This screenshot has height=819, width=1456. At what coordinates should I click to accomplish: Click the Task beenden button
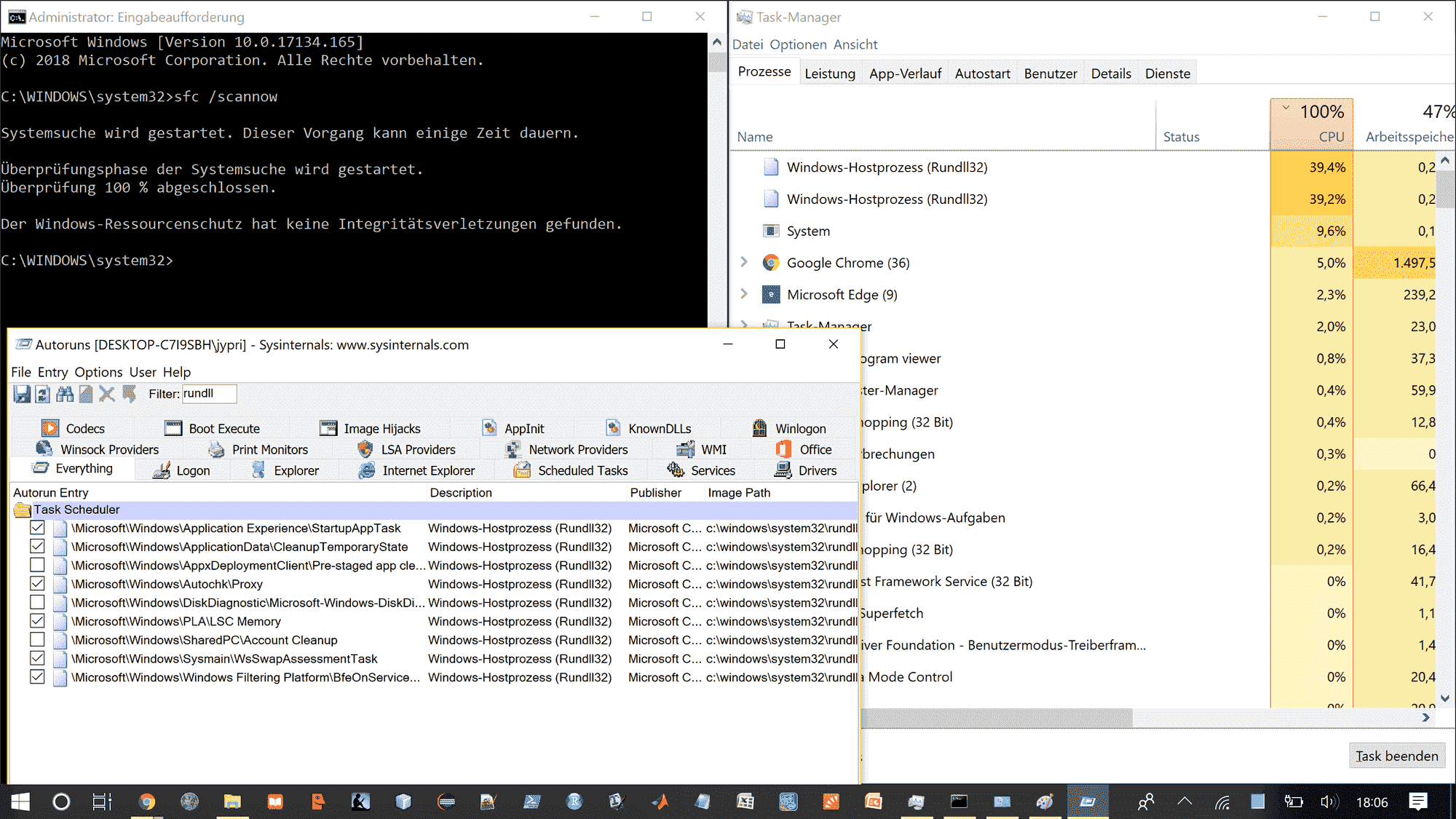[x=1396, y=756]
